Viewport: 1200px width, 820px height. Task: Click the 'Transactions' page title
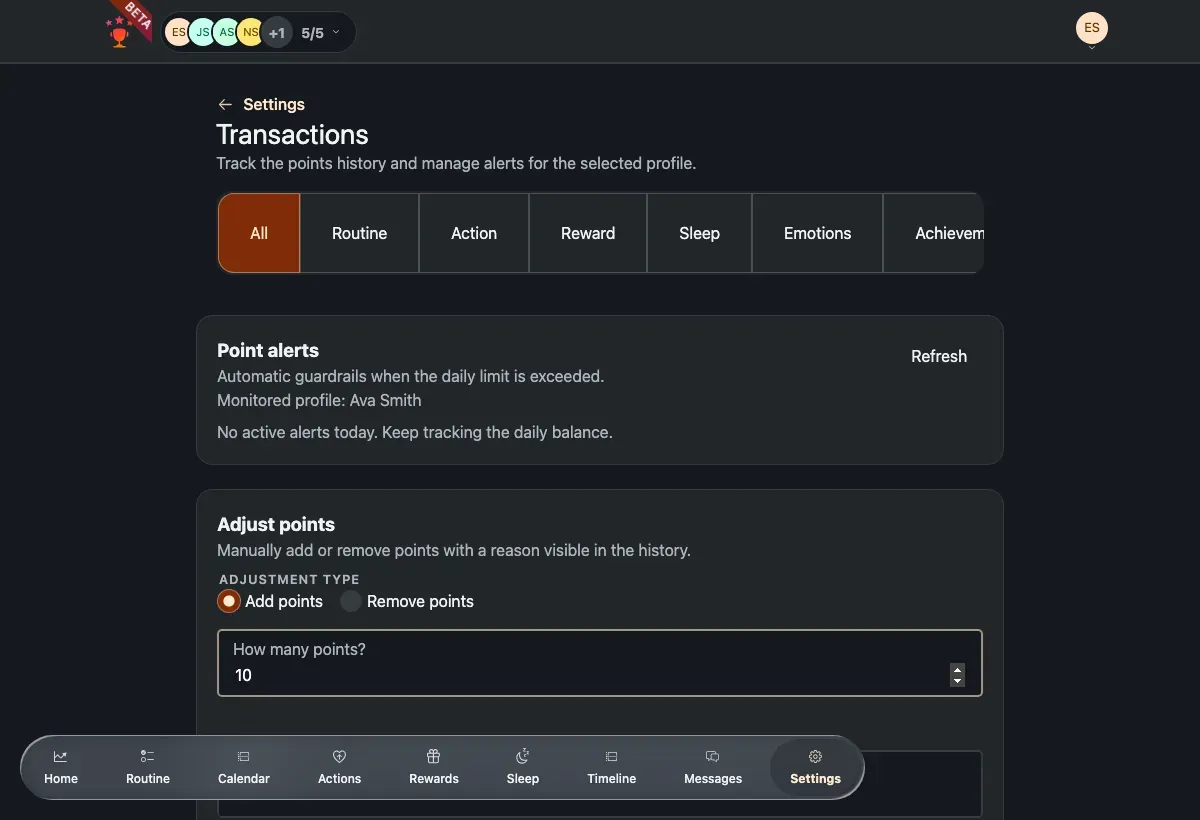[292, 135]
